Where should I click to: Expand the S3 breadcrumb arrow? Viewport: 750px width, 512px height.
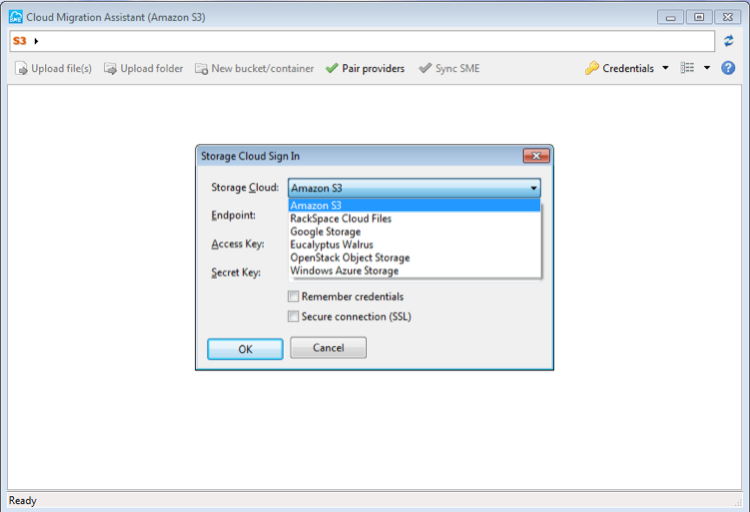[x=36, y=41]
